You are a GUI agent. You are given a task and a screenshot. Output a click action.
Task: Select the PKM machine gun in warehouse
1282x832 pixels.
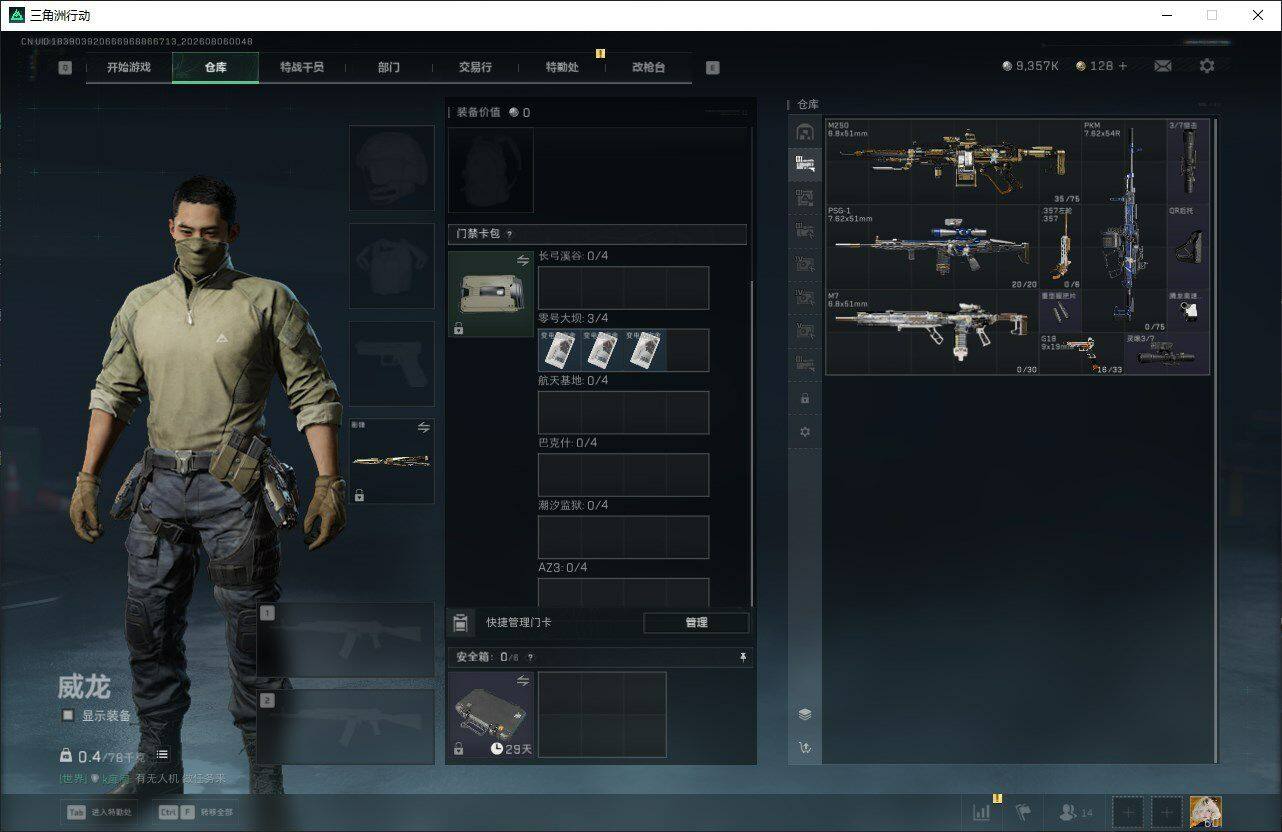pos(1125,226)
